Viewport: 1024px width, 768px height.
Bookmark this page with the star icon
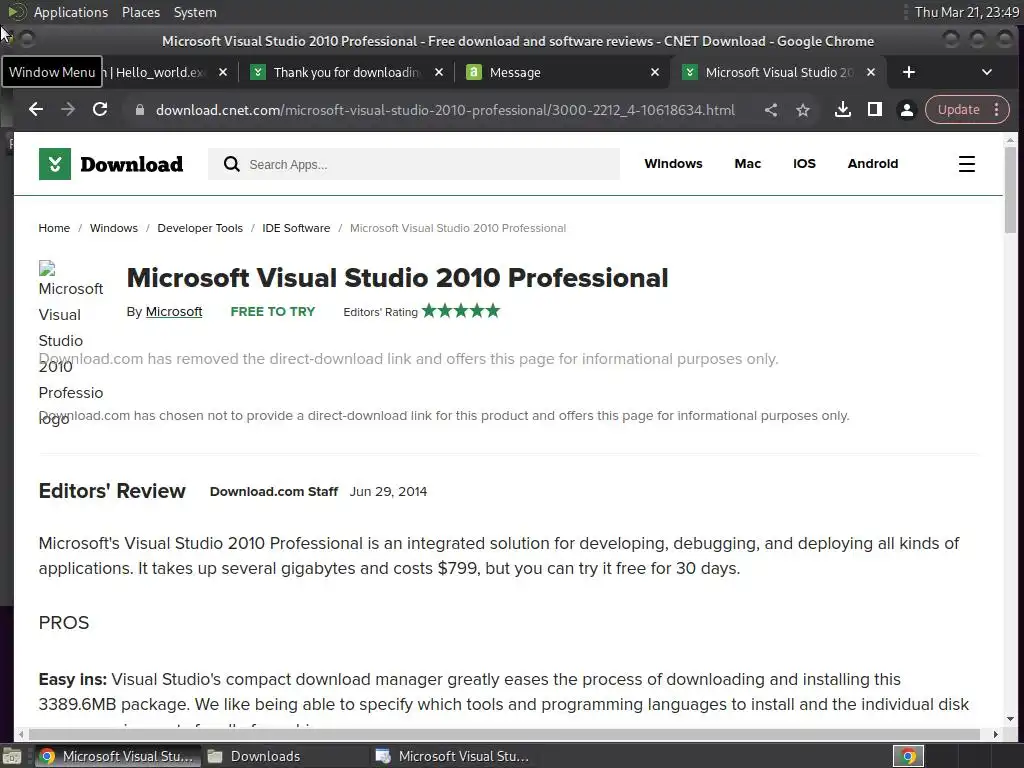(x=803, y=110)
